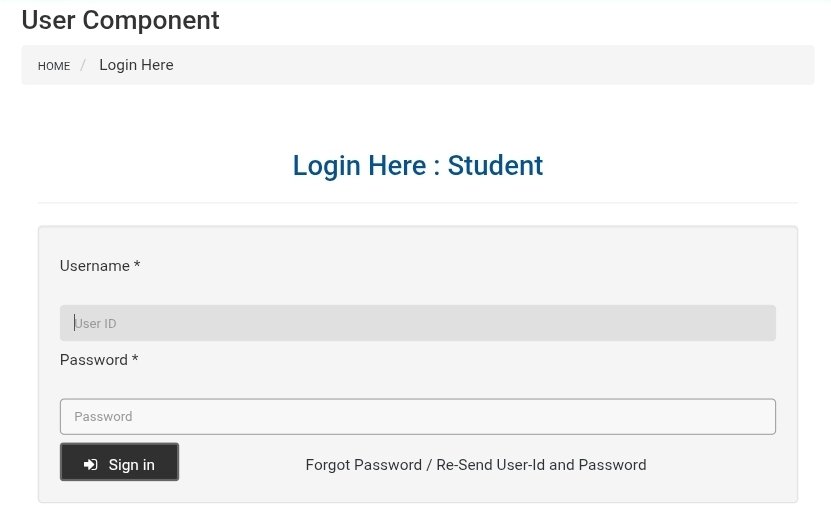Focus the User ID input field
The width and height of the screenshot is (831, 515).
click(x=417, y=323)
